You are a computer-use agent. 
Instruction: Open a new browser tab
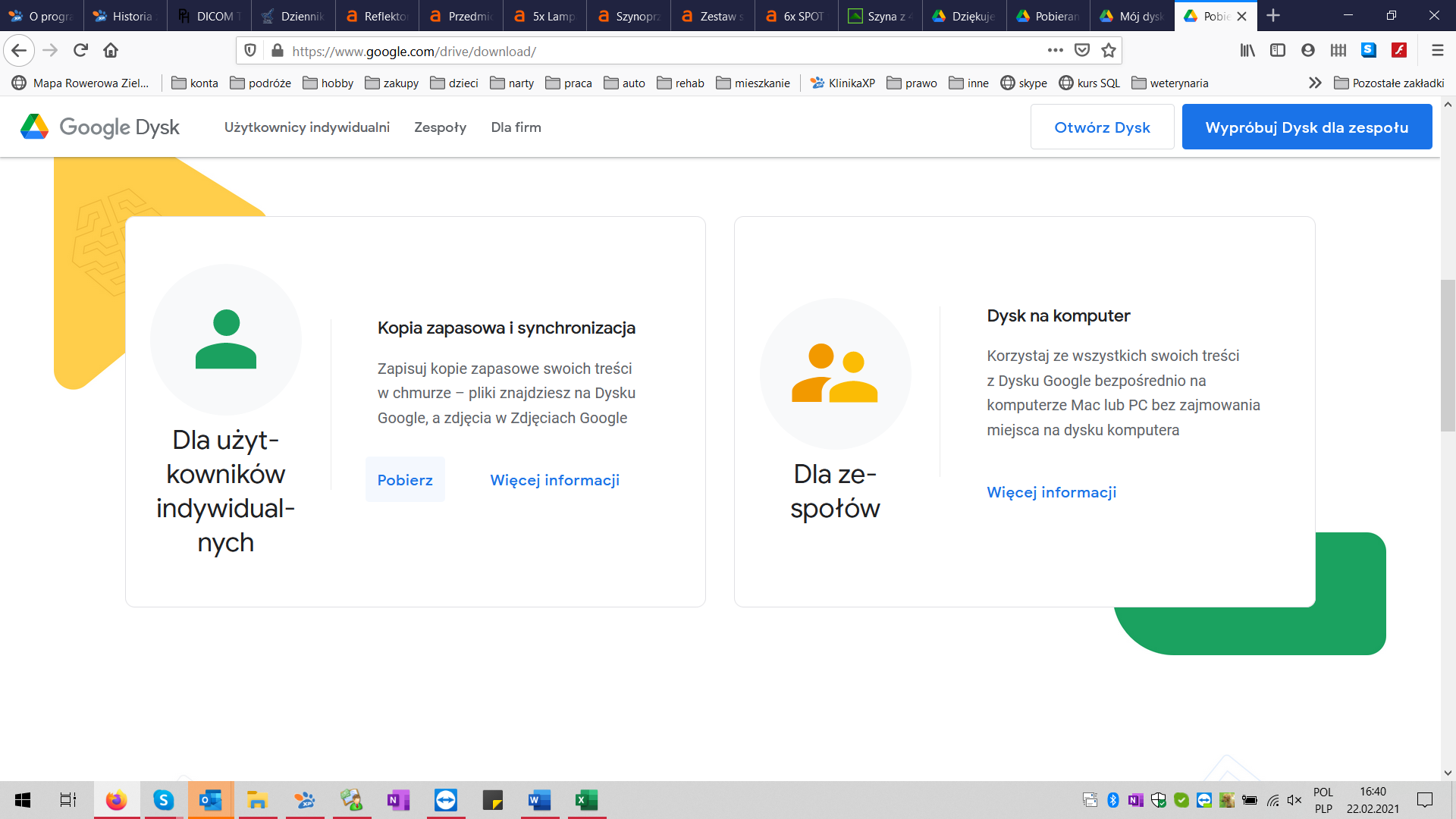tap(1273, 15)
